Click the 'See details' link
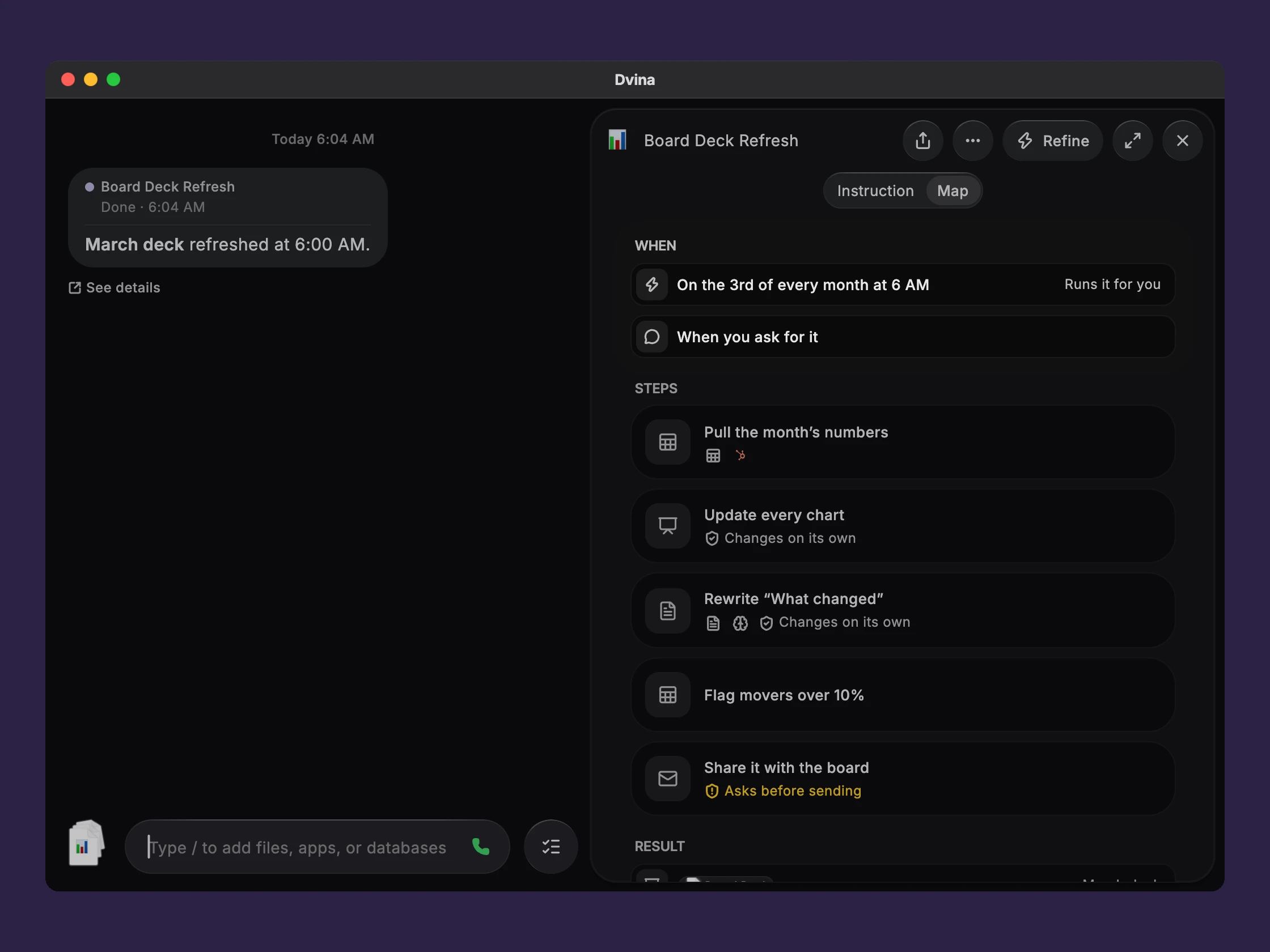 coord(115,287)
